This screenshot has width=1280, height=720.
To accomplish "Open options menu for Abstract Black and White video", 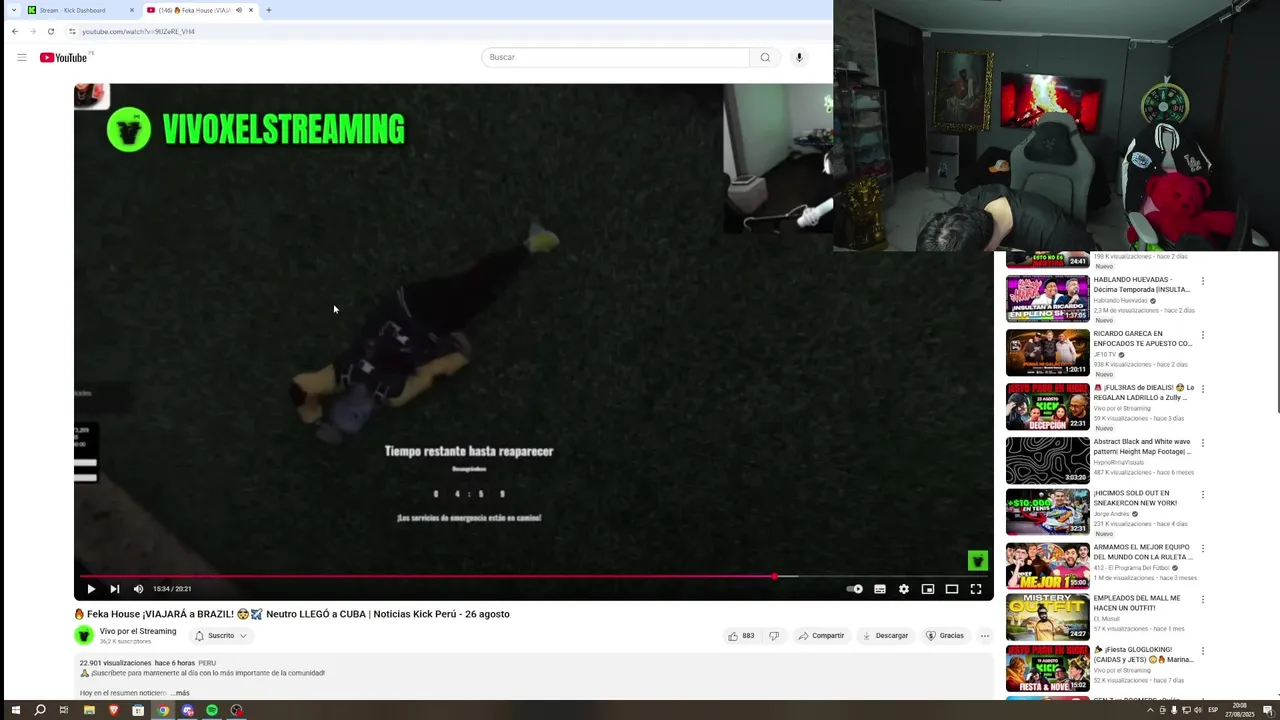I will (x=1203, y=443).
